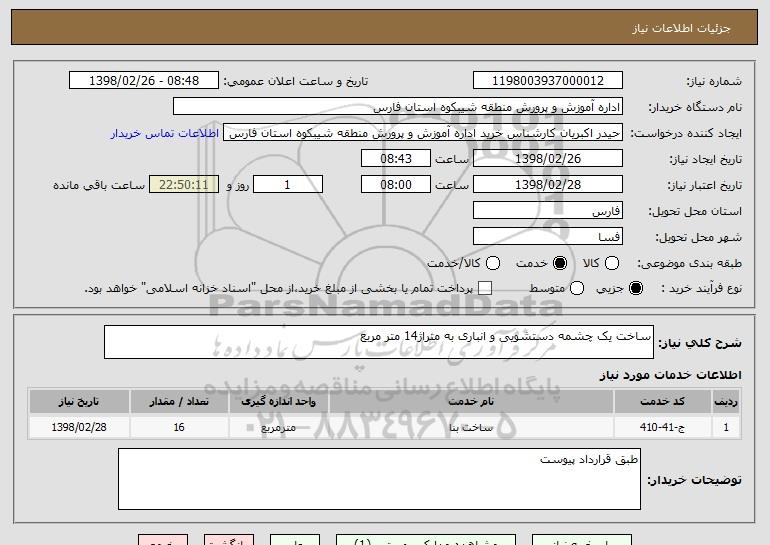Click the ردیف column header
Image resolution: width=770 pixels, height=545 pixels.
[726, 402]
